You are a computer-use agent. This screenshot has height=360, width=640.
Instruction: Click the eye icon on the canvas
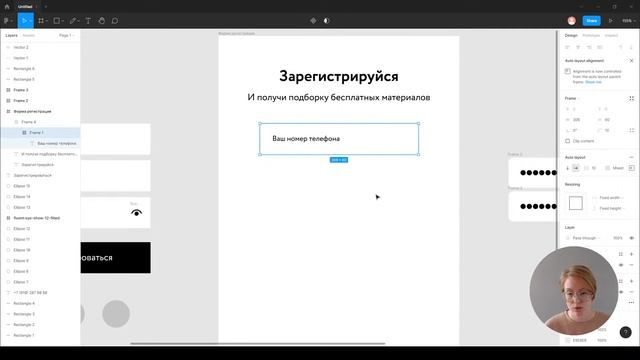(x=136, y=213)
